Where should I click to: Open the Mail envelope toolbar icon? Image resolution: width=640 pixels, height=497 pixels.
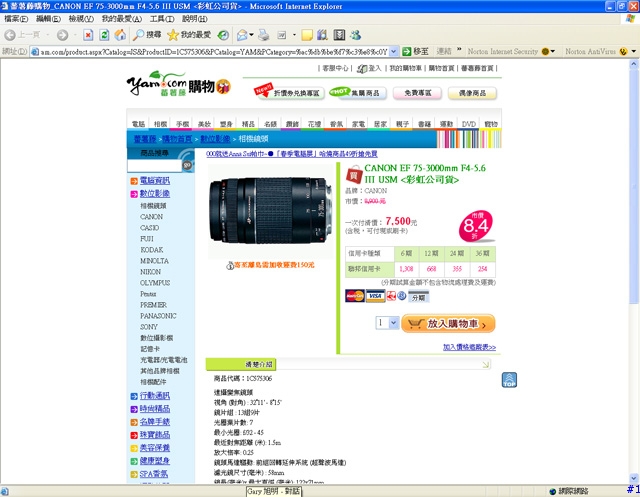pyautogui.click(x=242, y=35)
